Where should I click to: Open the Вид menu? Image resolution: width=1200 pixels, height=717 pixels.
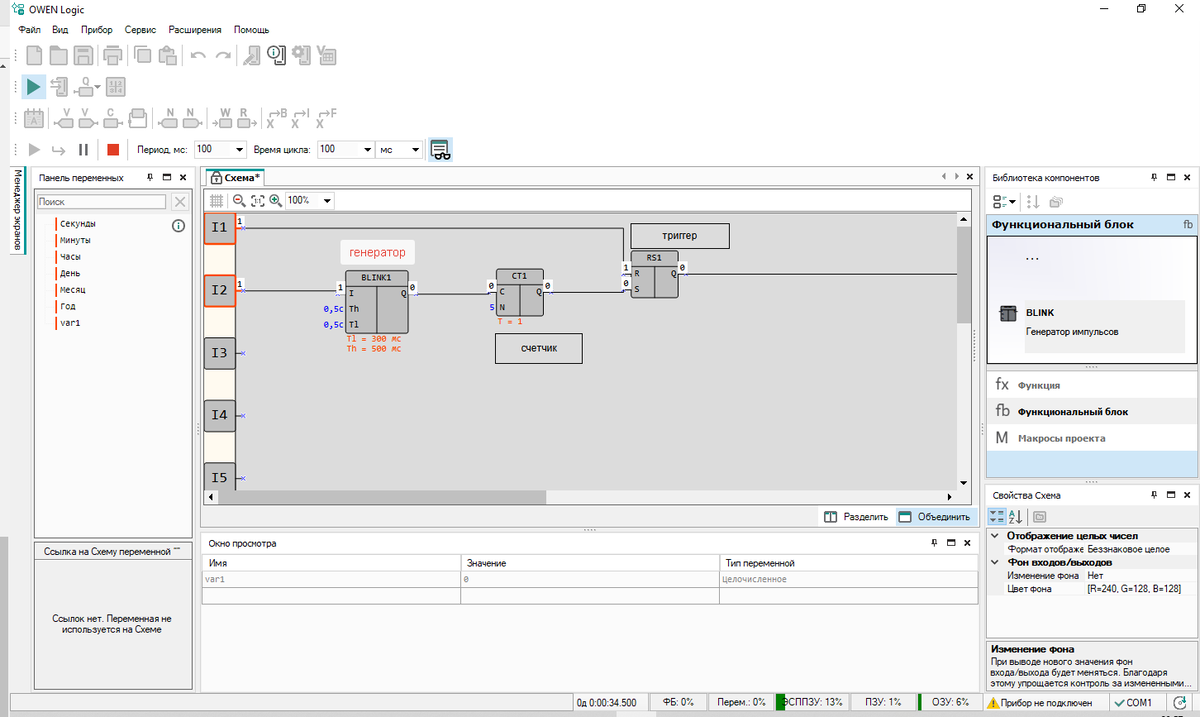[x=60, y=30]
